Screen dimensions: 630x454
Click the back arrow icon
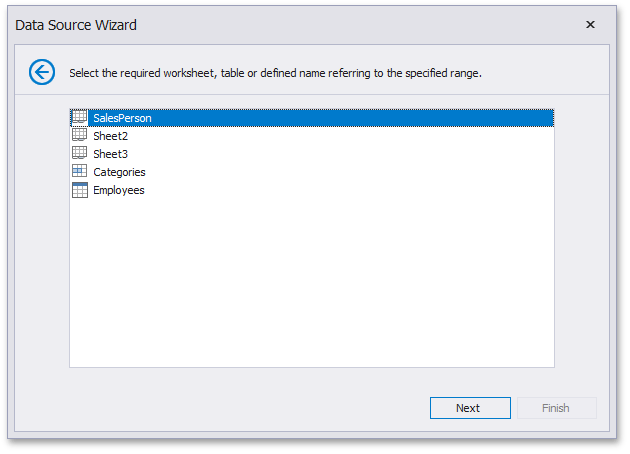(42, 72)
